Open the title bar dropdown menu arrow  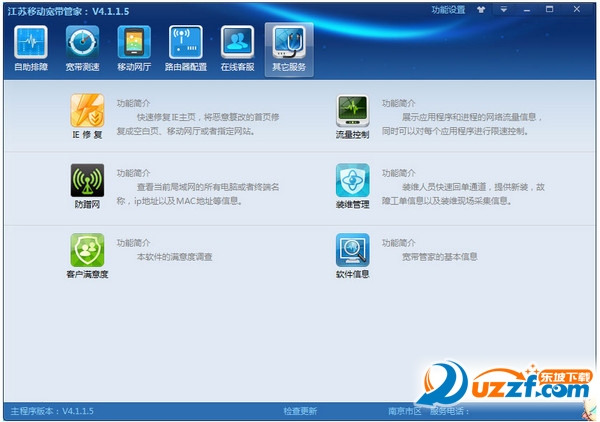[504, 10]
